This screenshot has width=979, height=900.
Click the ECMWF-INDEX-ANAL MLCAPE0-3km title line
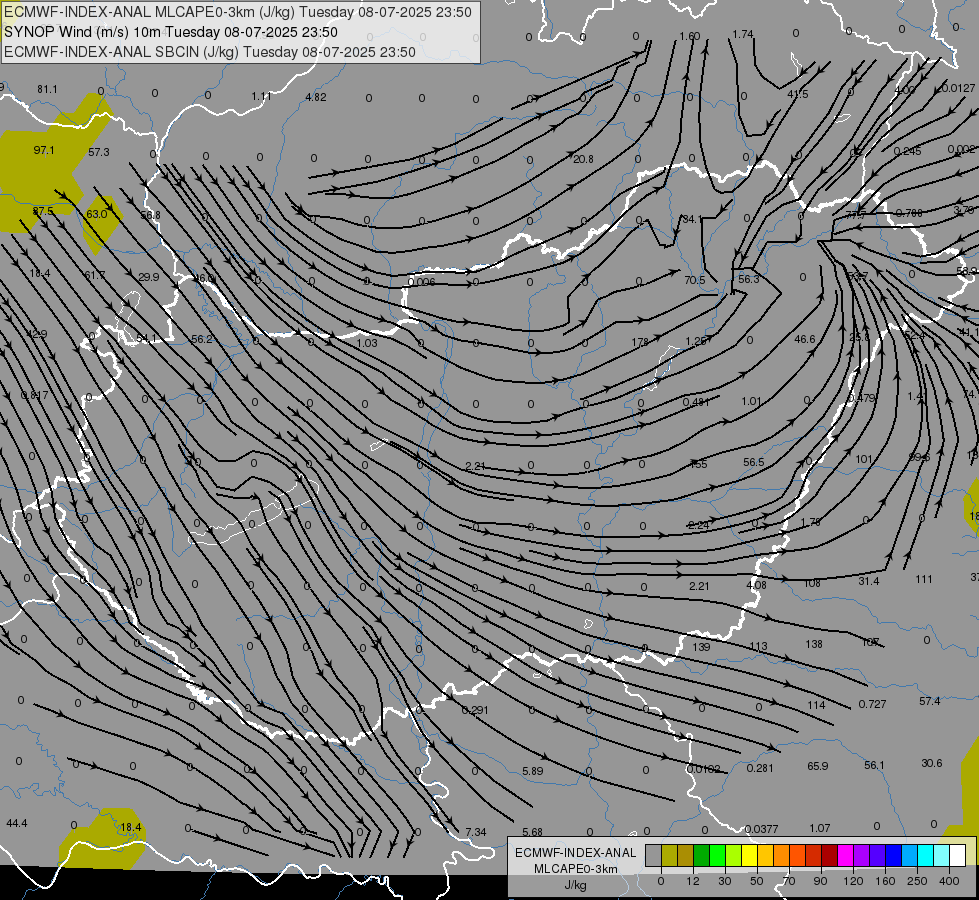tap(238, 12)
